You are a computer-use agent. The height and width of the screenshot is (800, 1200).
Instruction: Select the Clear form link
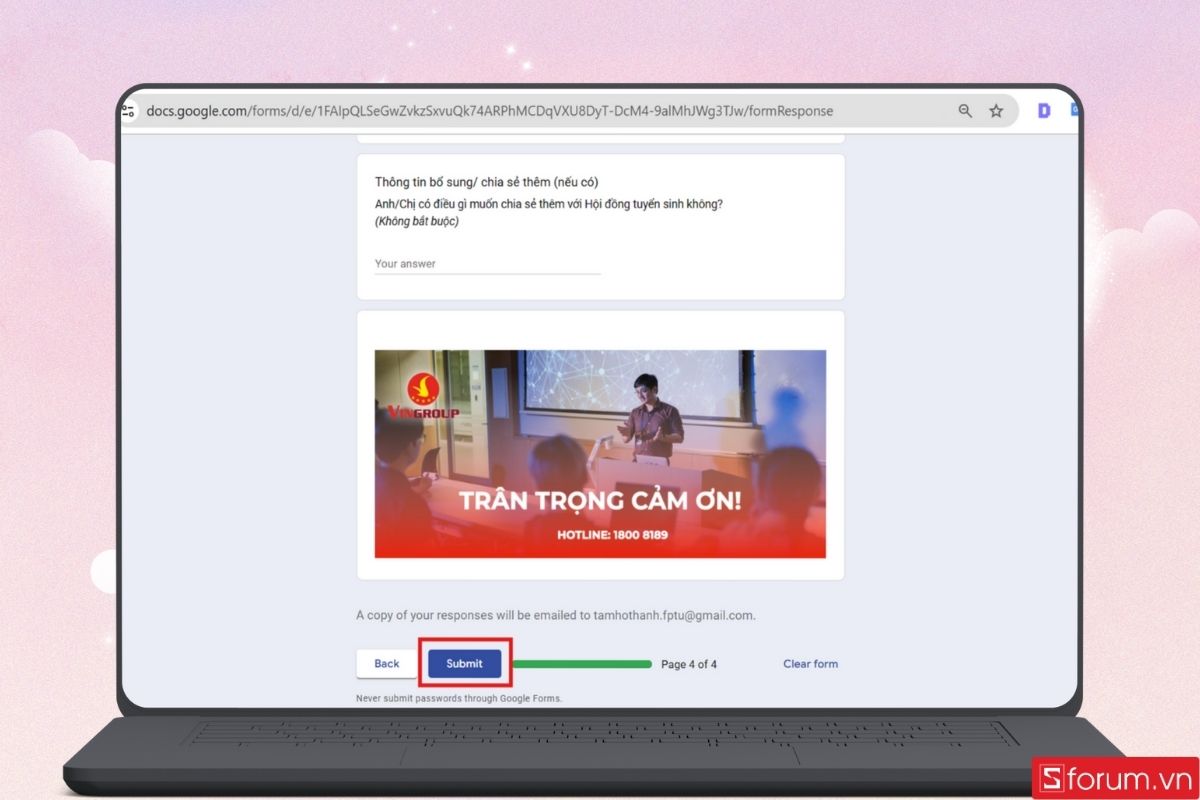point(810,663)
